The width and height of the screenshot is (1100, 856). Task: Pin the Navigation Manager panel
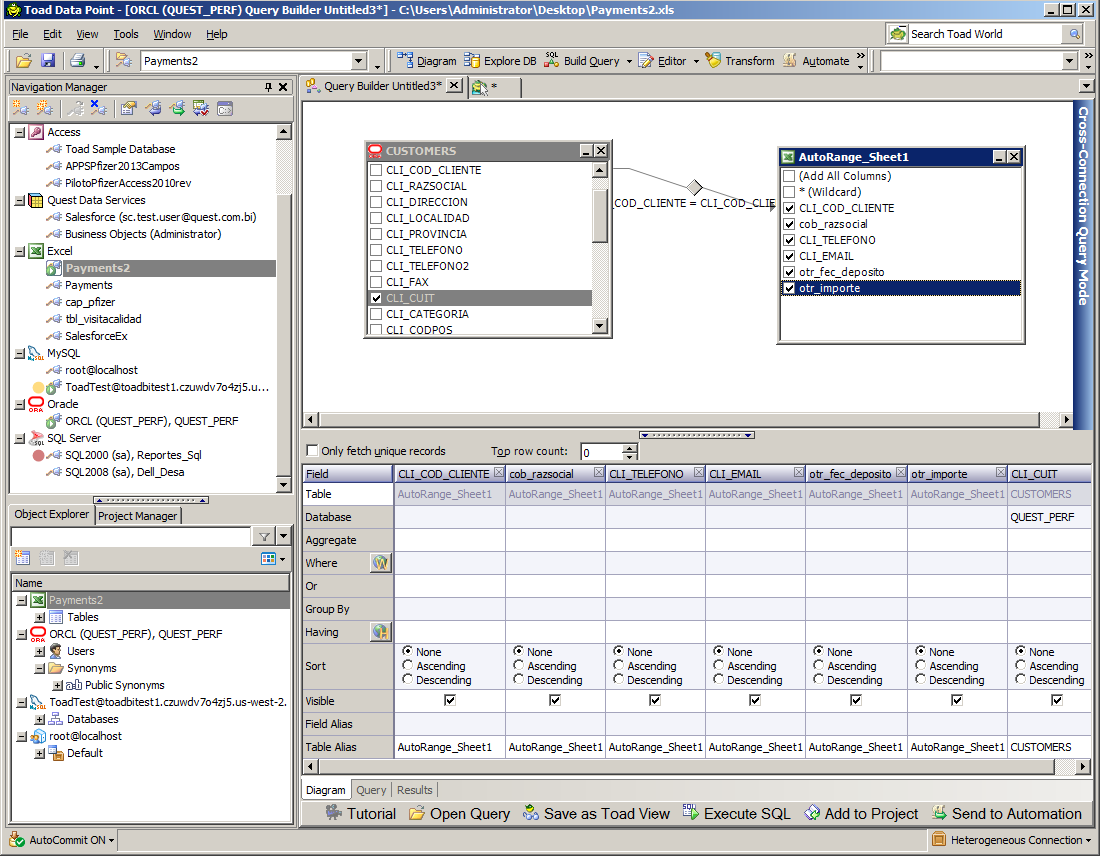click(268, 87)
